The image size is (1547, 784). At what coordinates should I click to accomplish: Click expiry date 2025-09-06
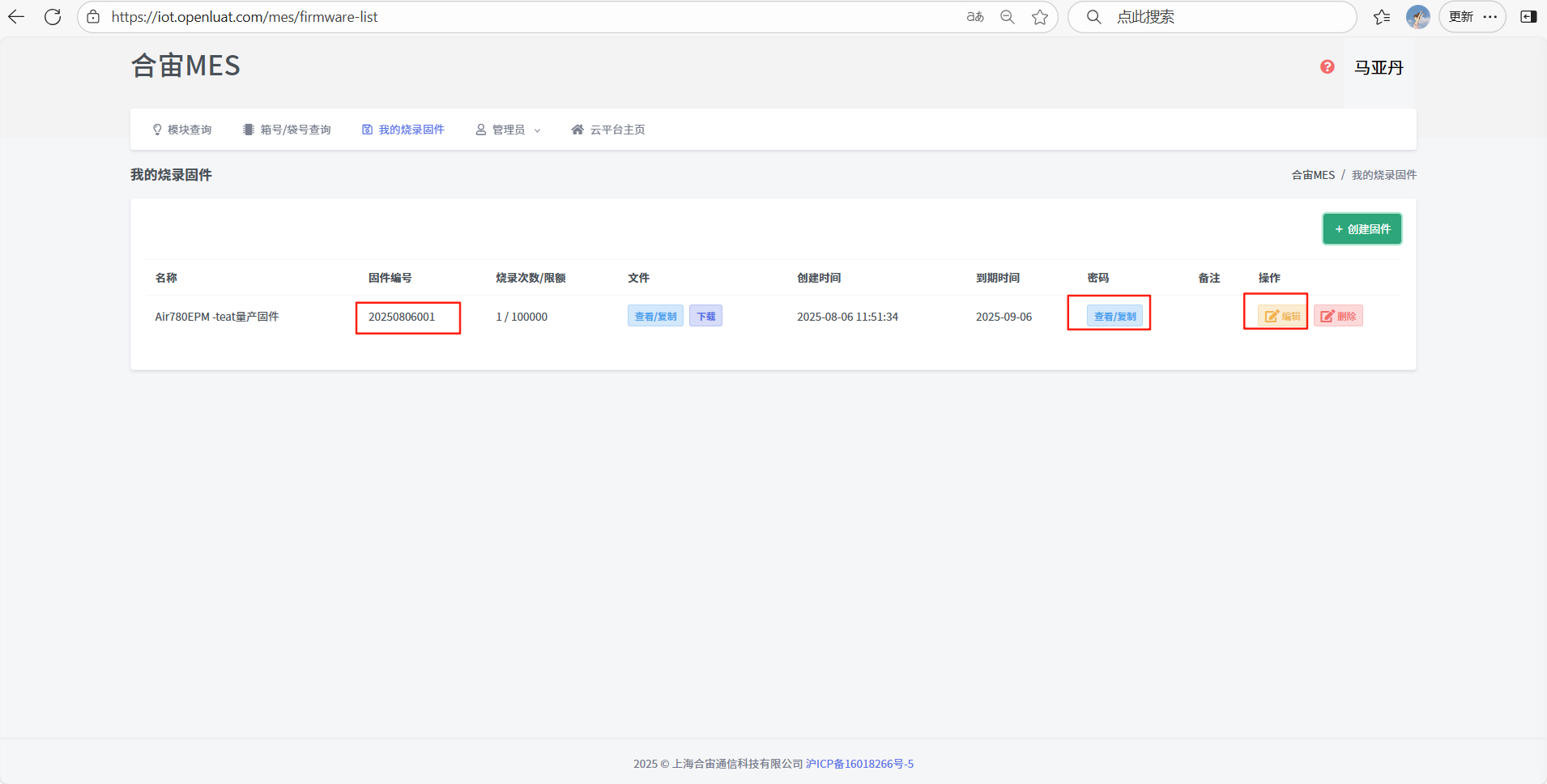(1004, 317)
